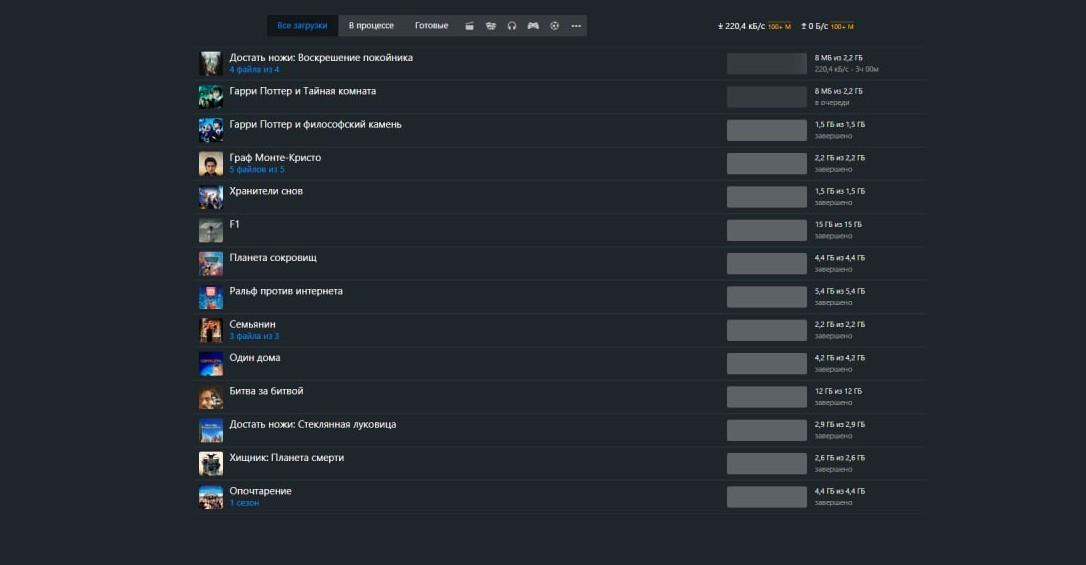This screenshot has width=1086, height=565.
Task: Open the three-dots more filters menu
Action: [x=576, y=26]
